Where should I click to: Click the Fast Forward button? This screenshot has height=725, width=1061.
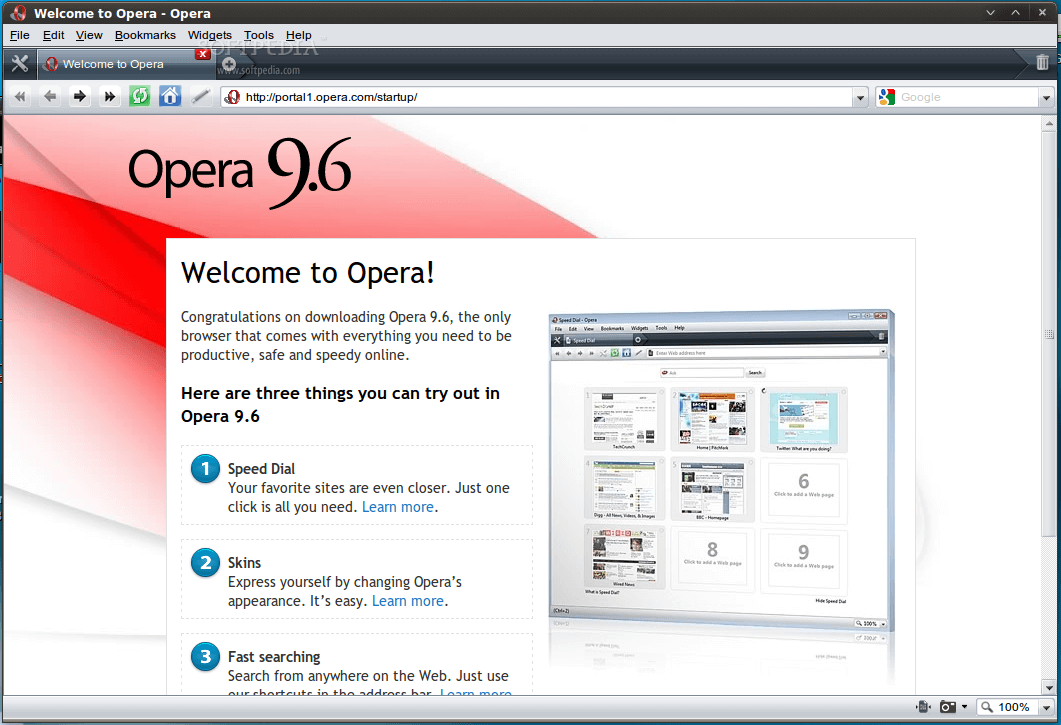[x=110, y=97]
